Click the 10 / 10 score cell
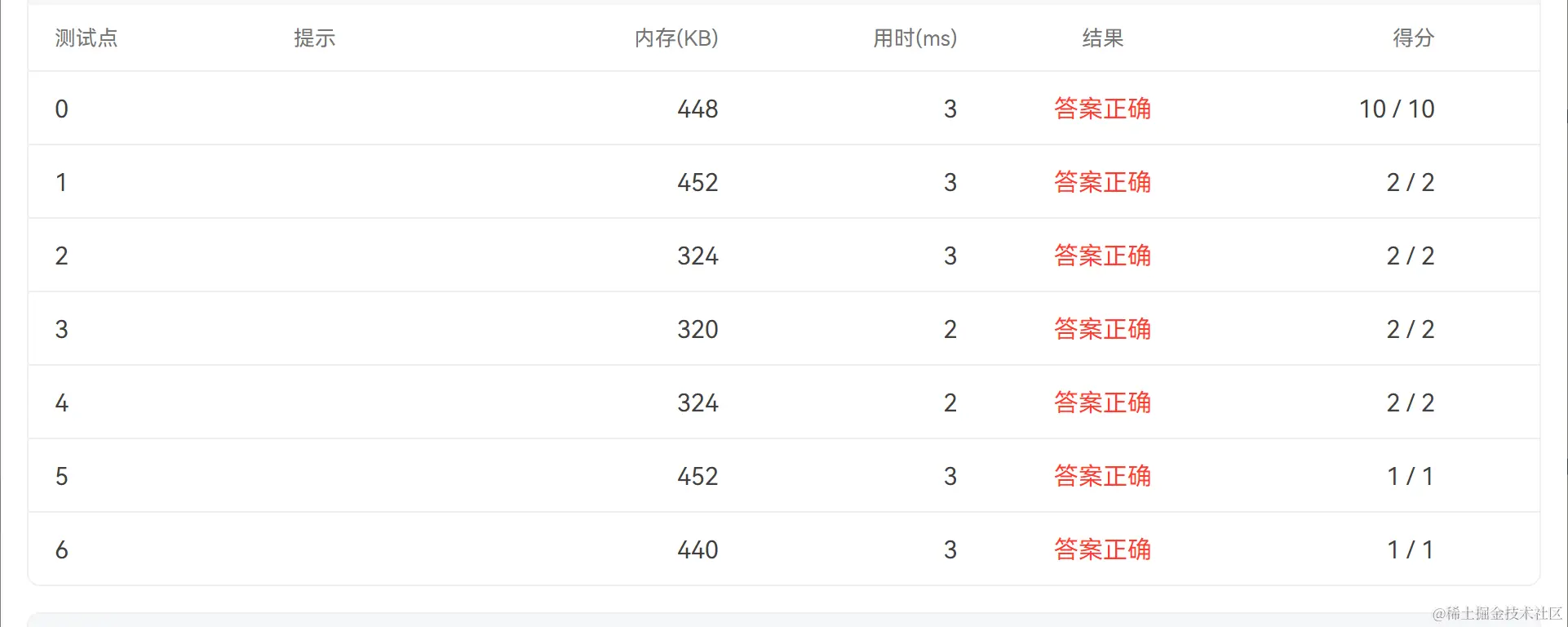Viewport: 1568px width, 627px height. point(1396,109)
